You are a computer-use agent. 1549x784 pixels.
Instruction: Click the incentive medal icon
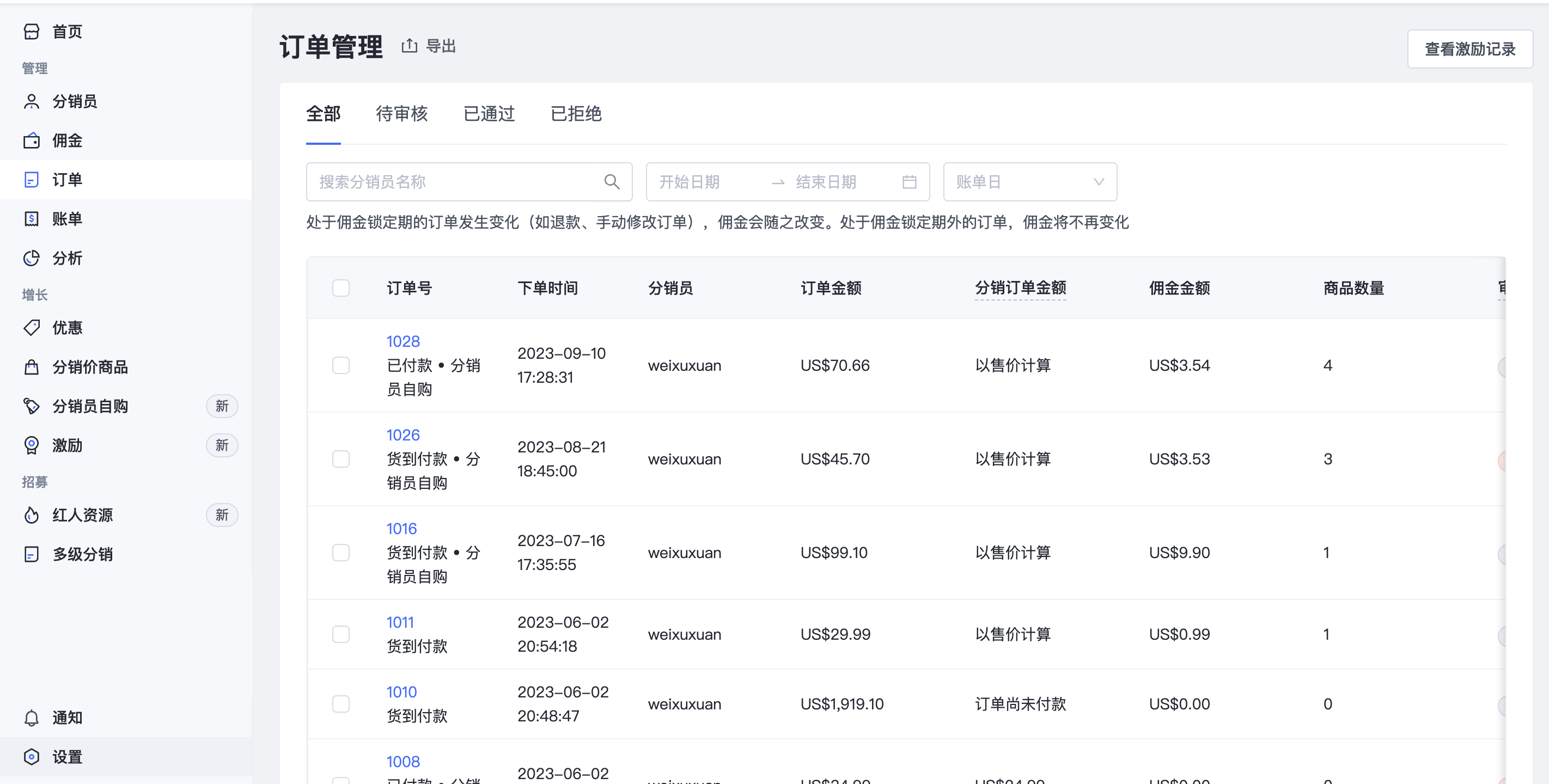(31, 445)
